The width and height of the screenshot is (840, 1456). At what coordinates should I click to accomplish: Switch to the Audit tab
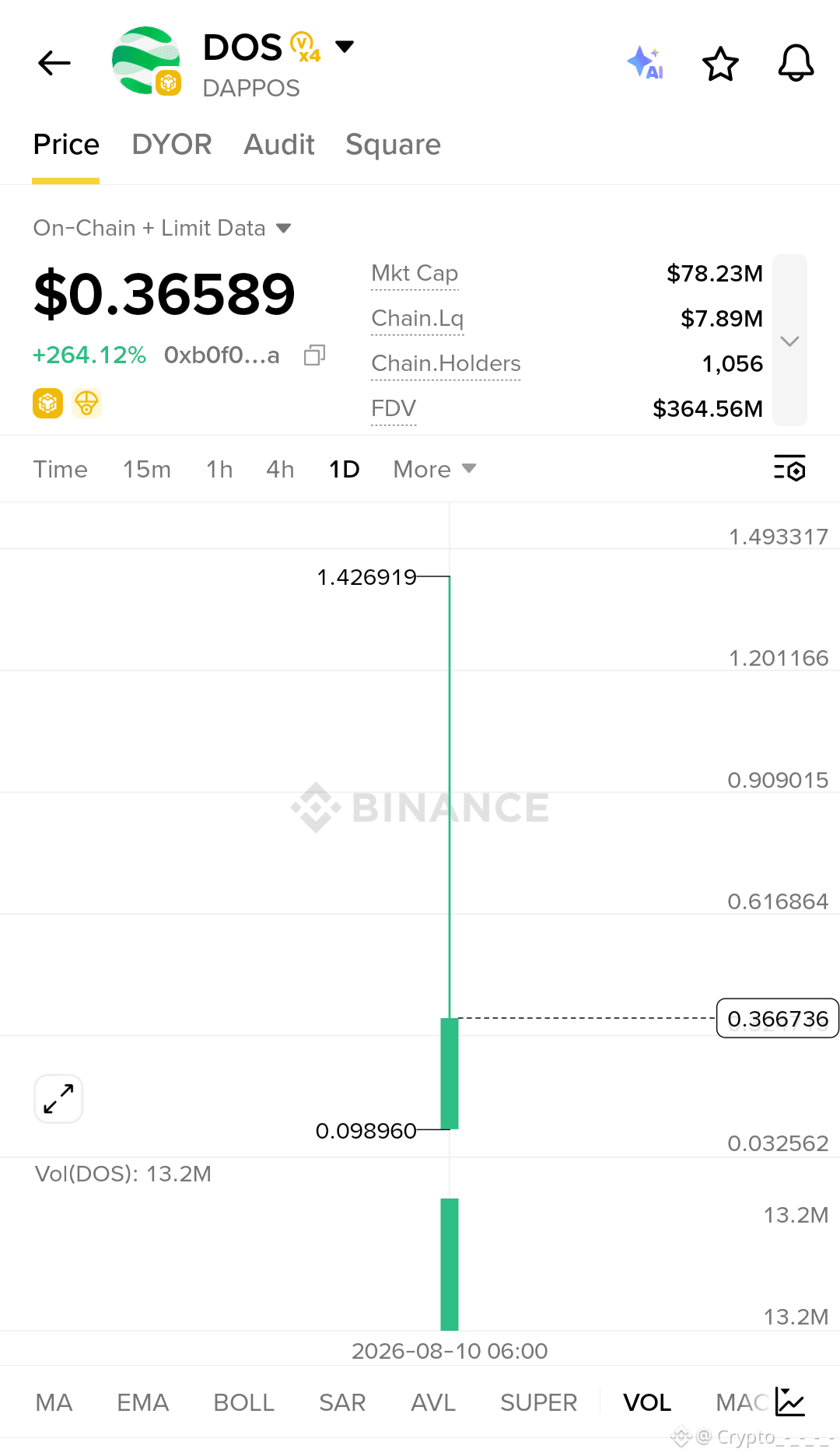(278, 145)
